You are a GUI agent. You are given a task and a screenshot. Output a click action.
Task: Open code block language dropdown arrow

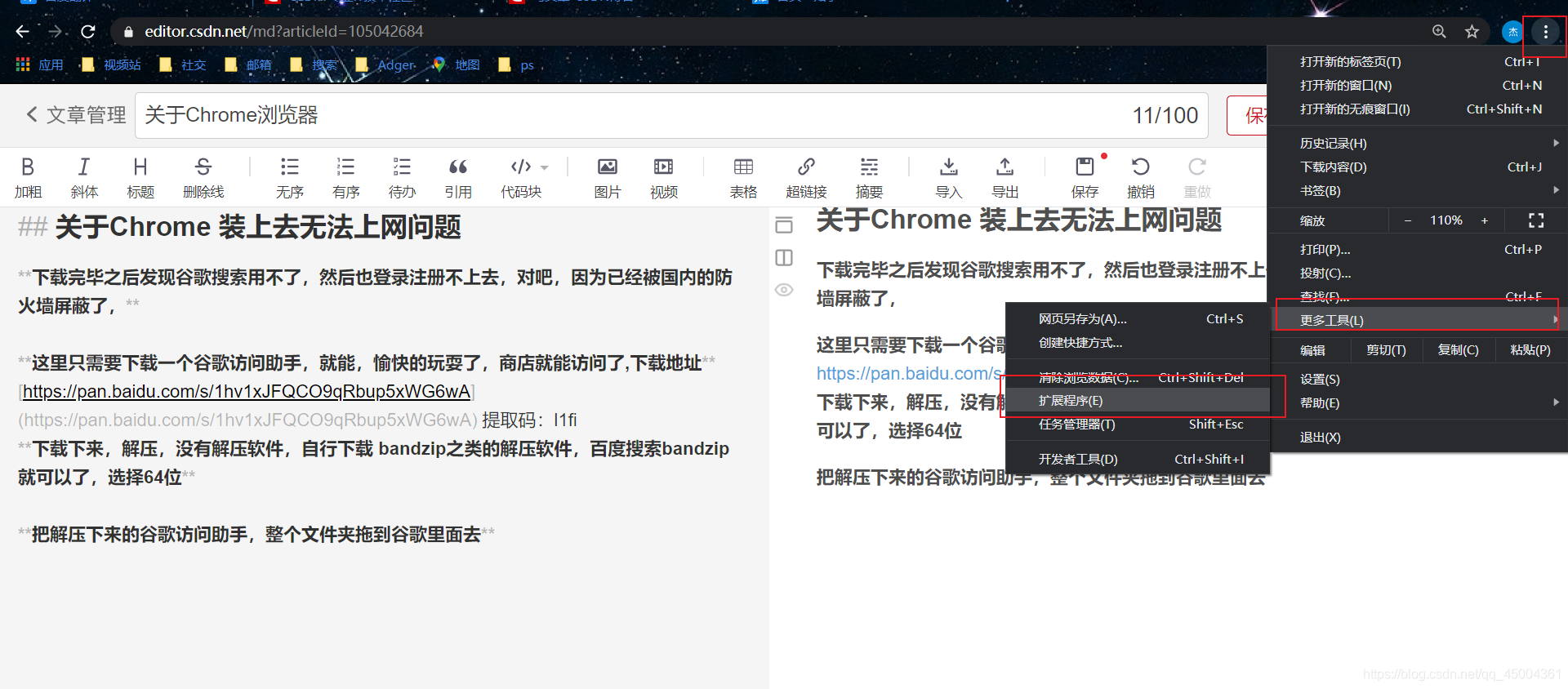[x=545, y=167]
